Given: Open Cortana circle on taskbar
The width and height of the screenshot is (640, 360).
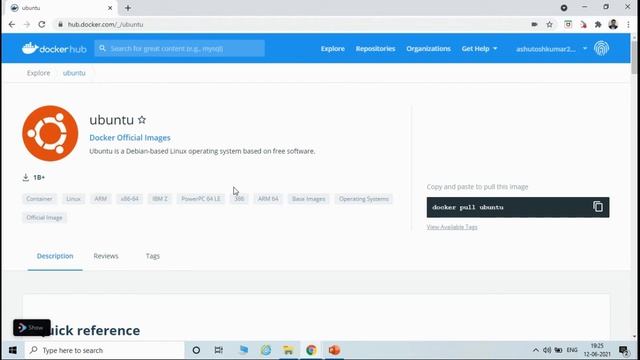Looking at the screenshot, I should [x=196, y=350].
